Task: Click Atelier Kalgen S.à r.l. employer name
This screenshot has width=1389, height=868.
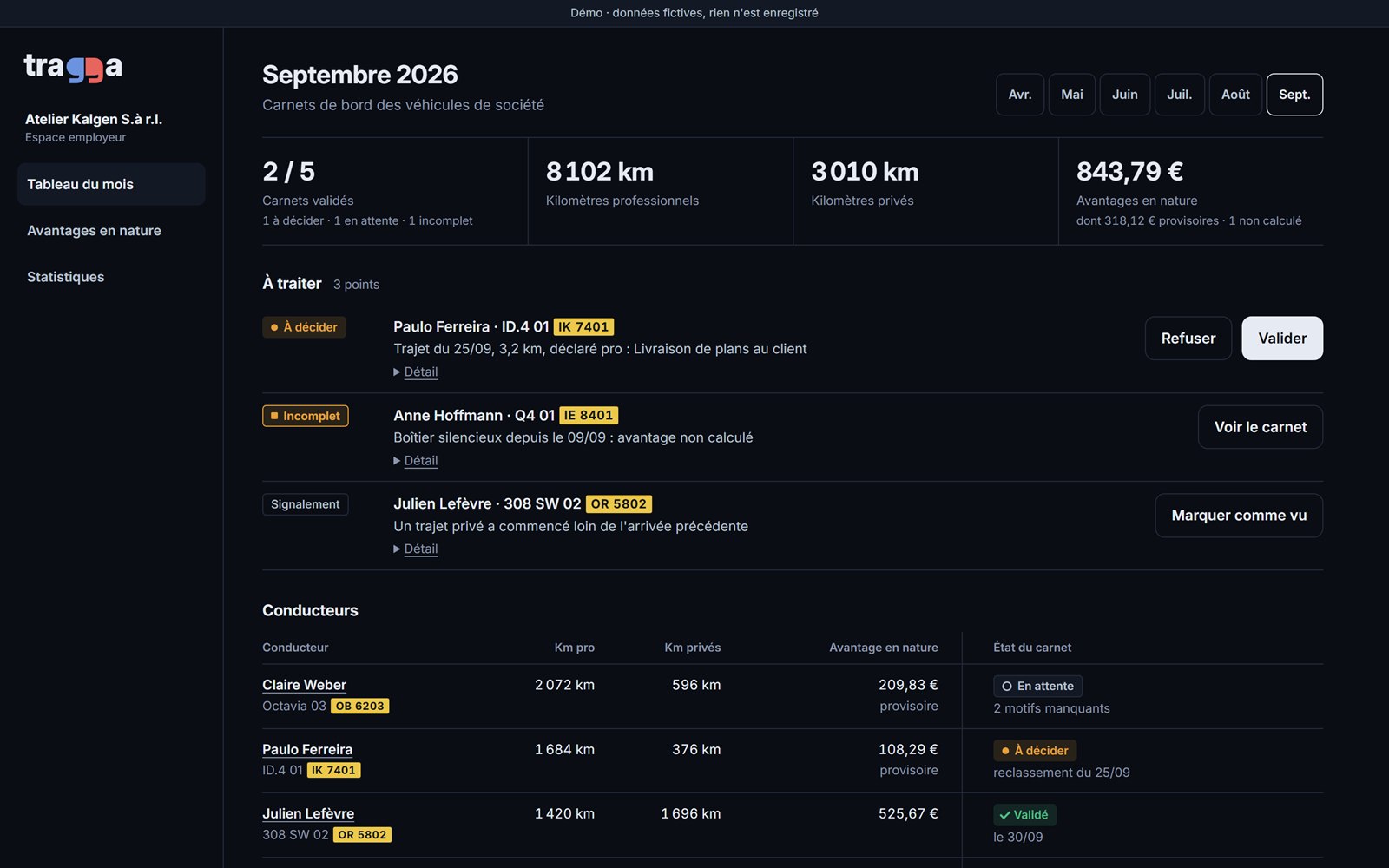Action: 94,119
